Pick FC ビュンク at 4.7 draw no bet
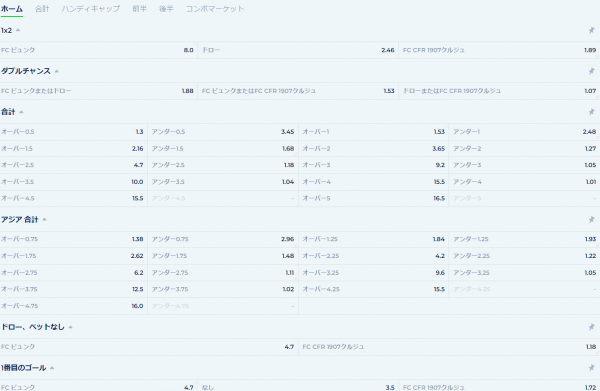 (x=149, y=347)
